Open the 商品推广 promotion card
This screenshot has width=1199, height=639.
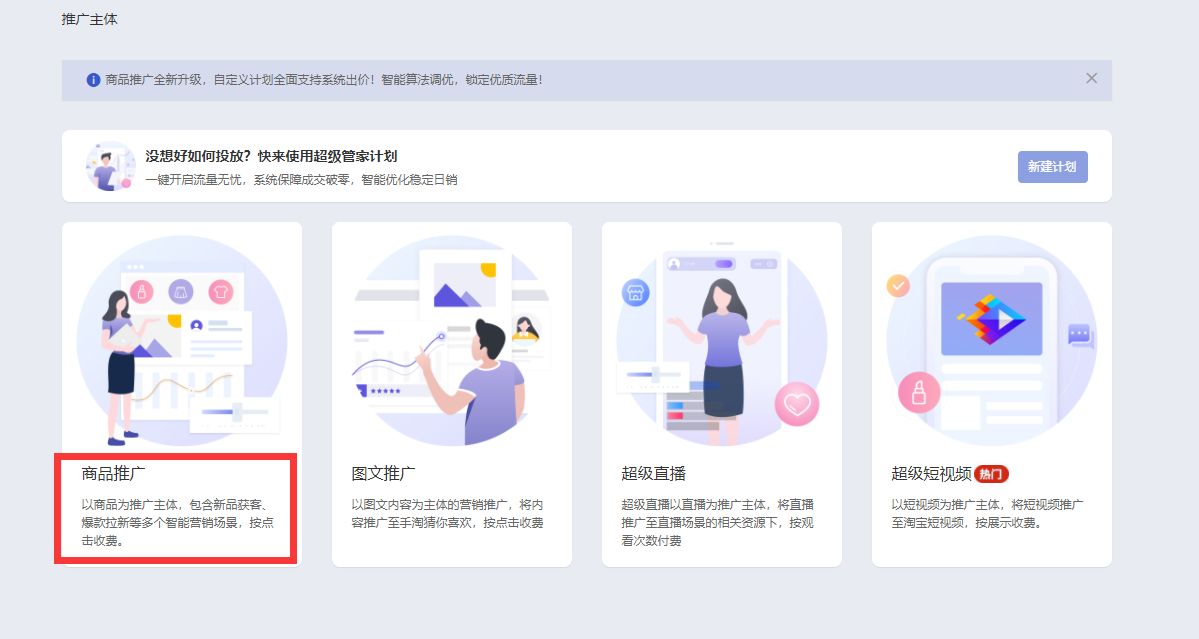[181, 395]
